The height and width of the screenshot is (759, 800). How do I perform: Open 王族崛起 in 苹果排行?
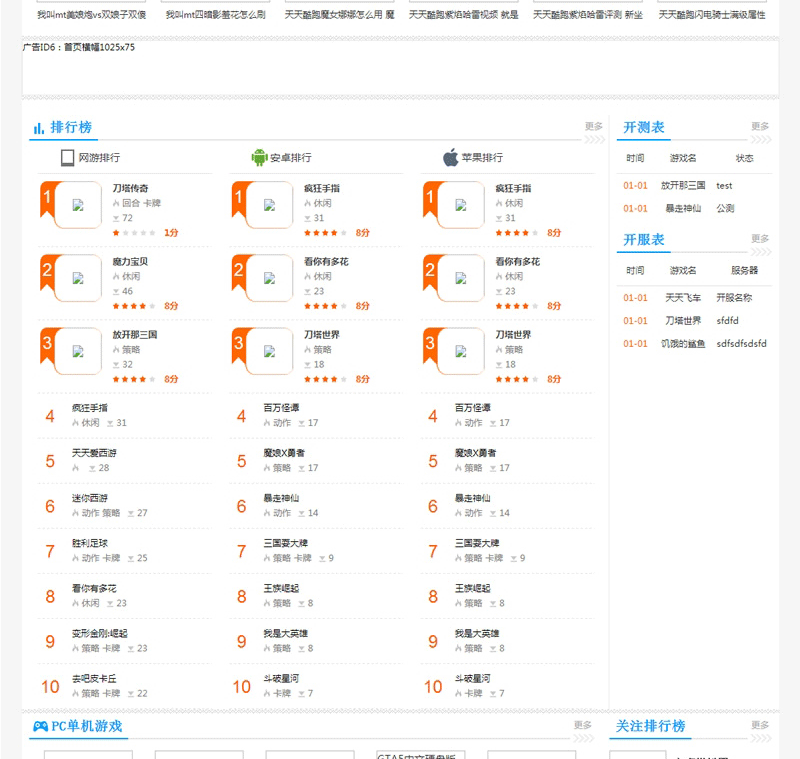click(x=473, y=589)
